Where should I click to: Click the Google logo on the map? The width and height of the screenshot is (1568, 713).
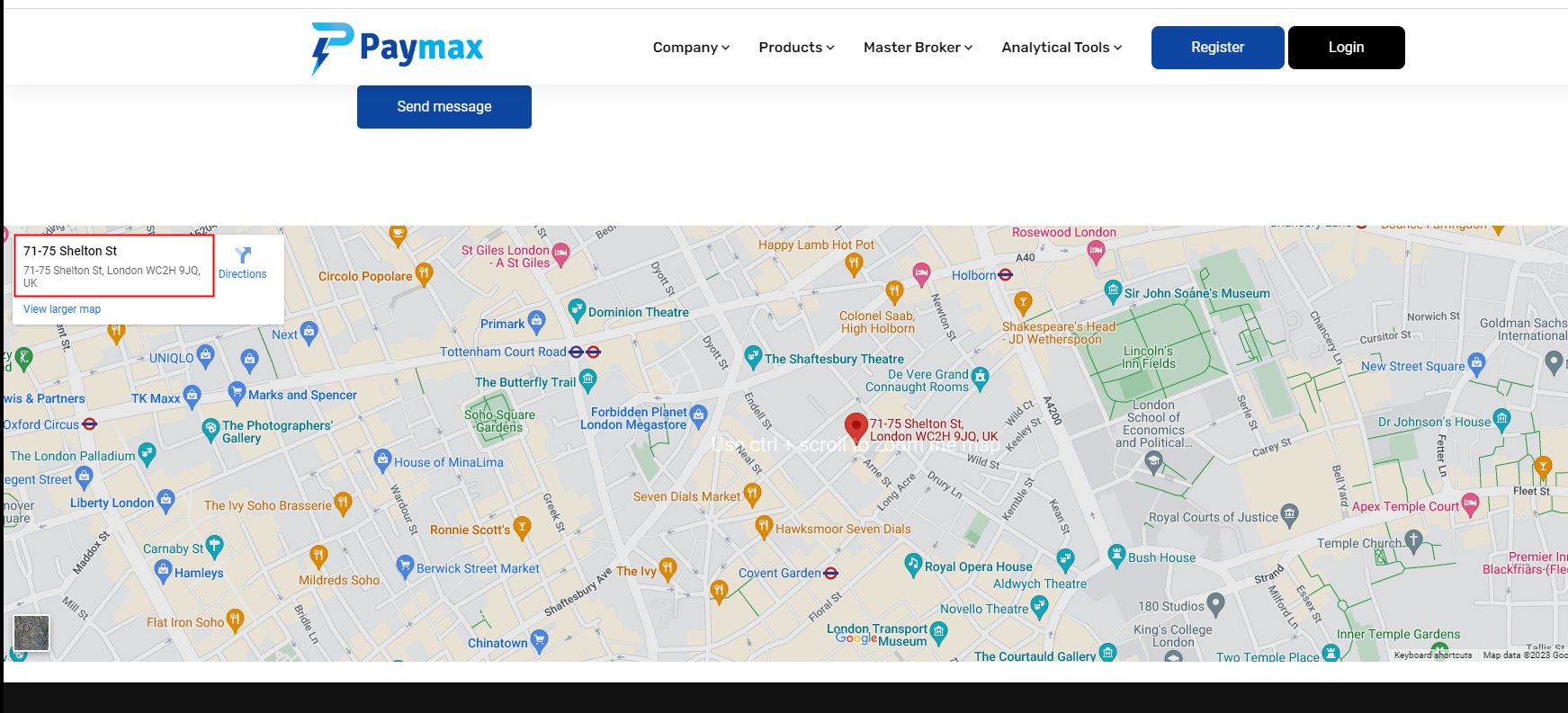pyautogui.click(x=856, y=637)
